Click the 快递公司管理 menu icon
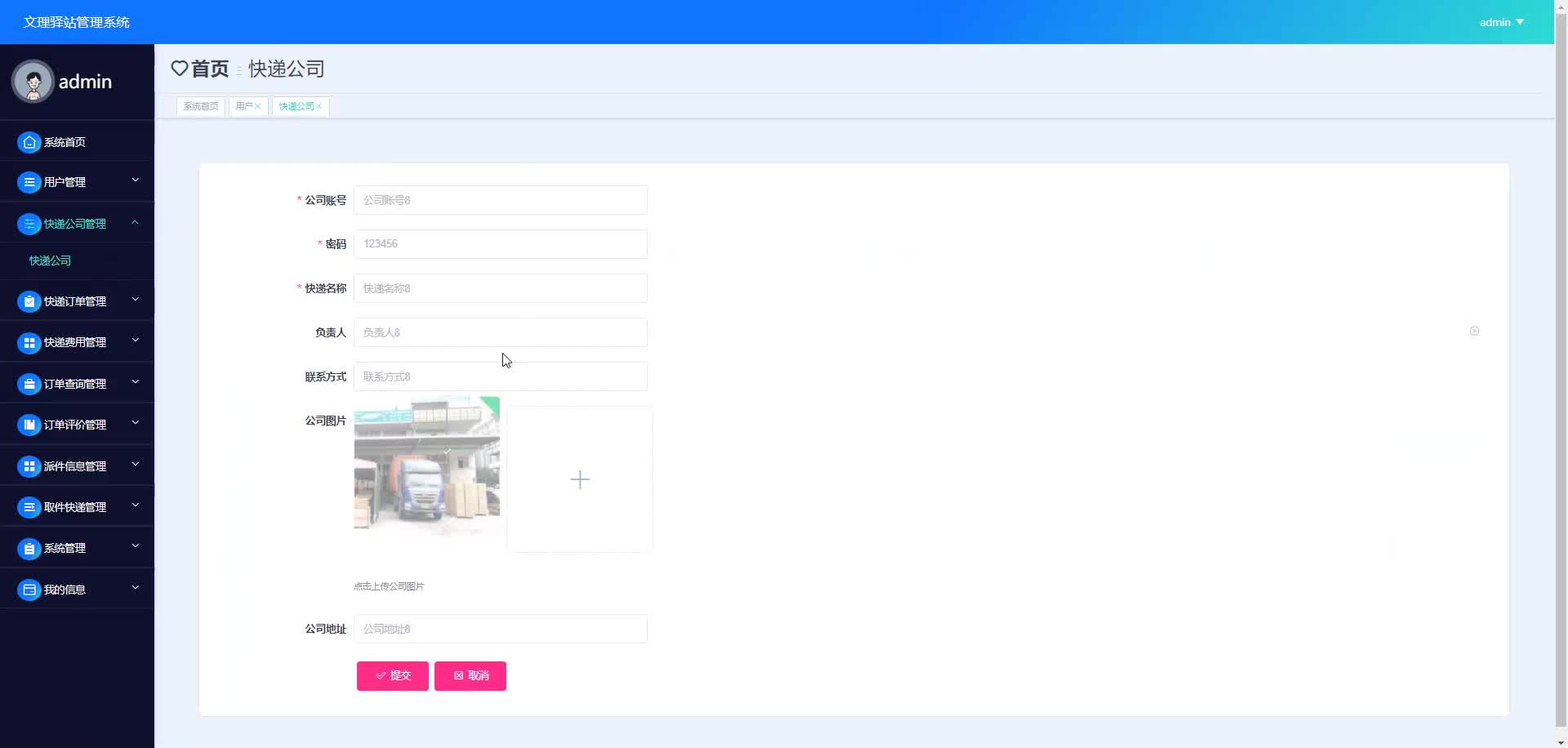The image size is (1568, 748). [29, 224]
